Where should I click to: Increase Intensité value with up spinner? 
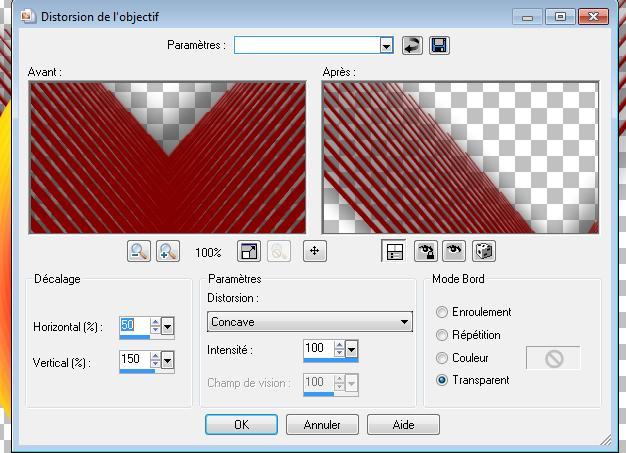[x=339, y=345]
